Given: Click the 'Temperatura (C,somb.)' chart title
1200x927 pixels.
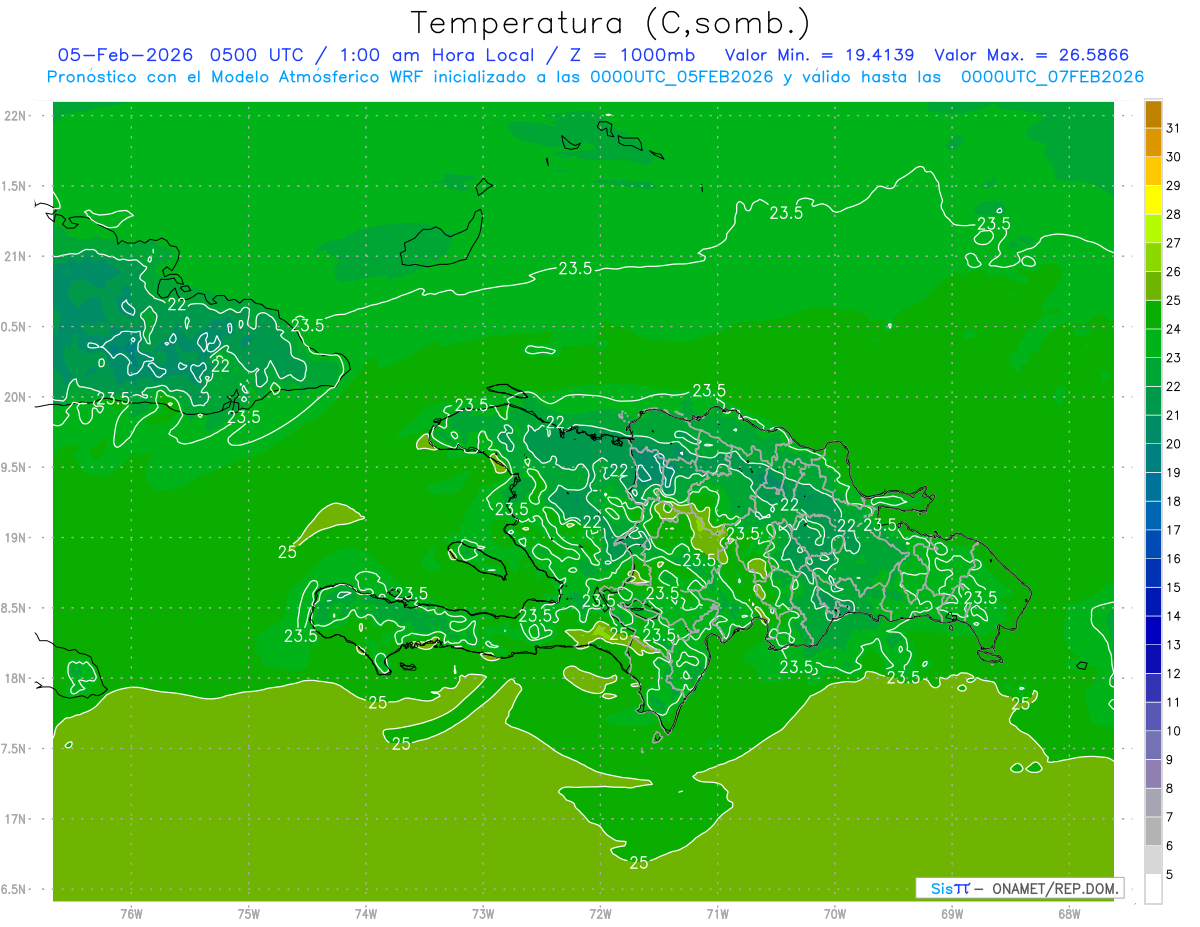Looking at the screenshot, I should tap(611, 22).
